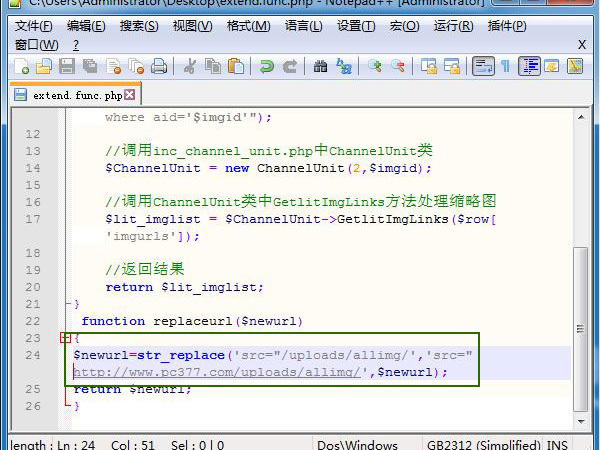Click the document map toolbar icon
600x450 pixels.
(575, 66)
